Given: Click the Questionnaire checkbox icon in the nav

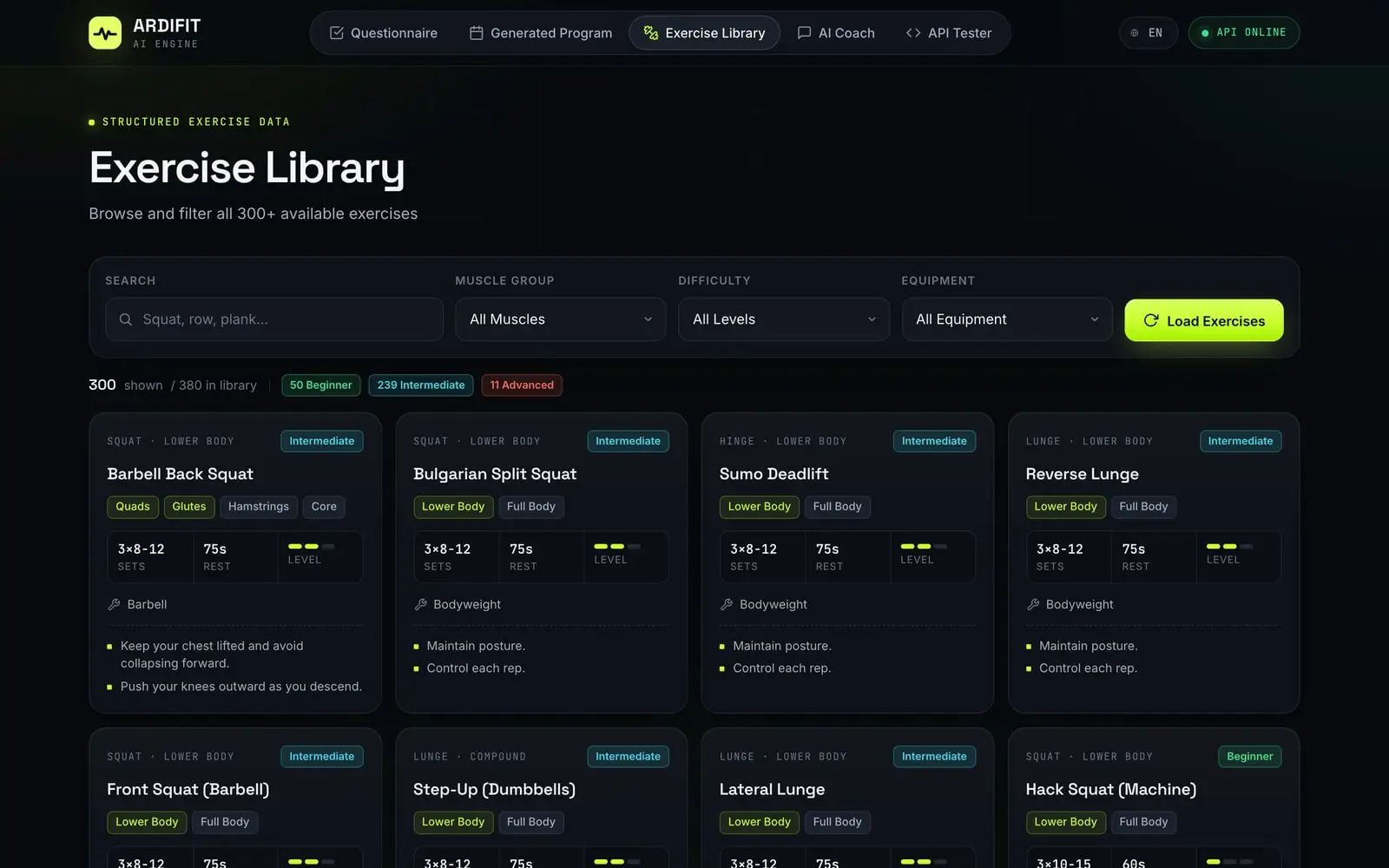Looking at the screenshot, I should (x=337, y=33).
